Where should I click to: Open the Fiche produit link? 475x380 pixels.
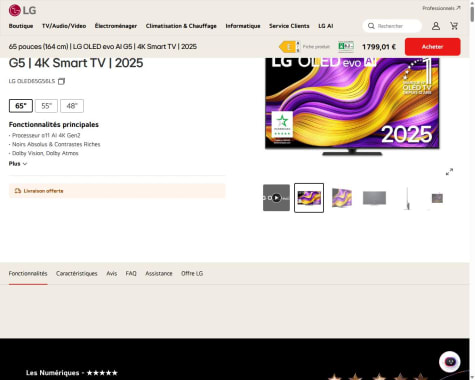pyautogui.click(x=316, y=47)
